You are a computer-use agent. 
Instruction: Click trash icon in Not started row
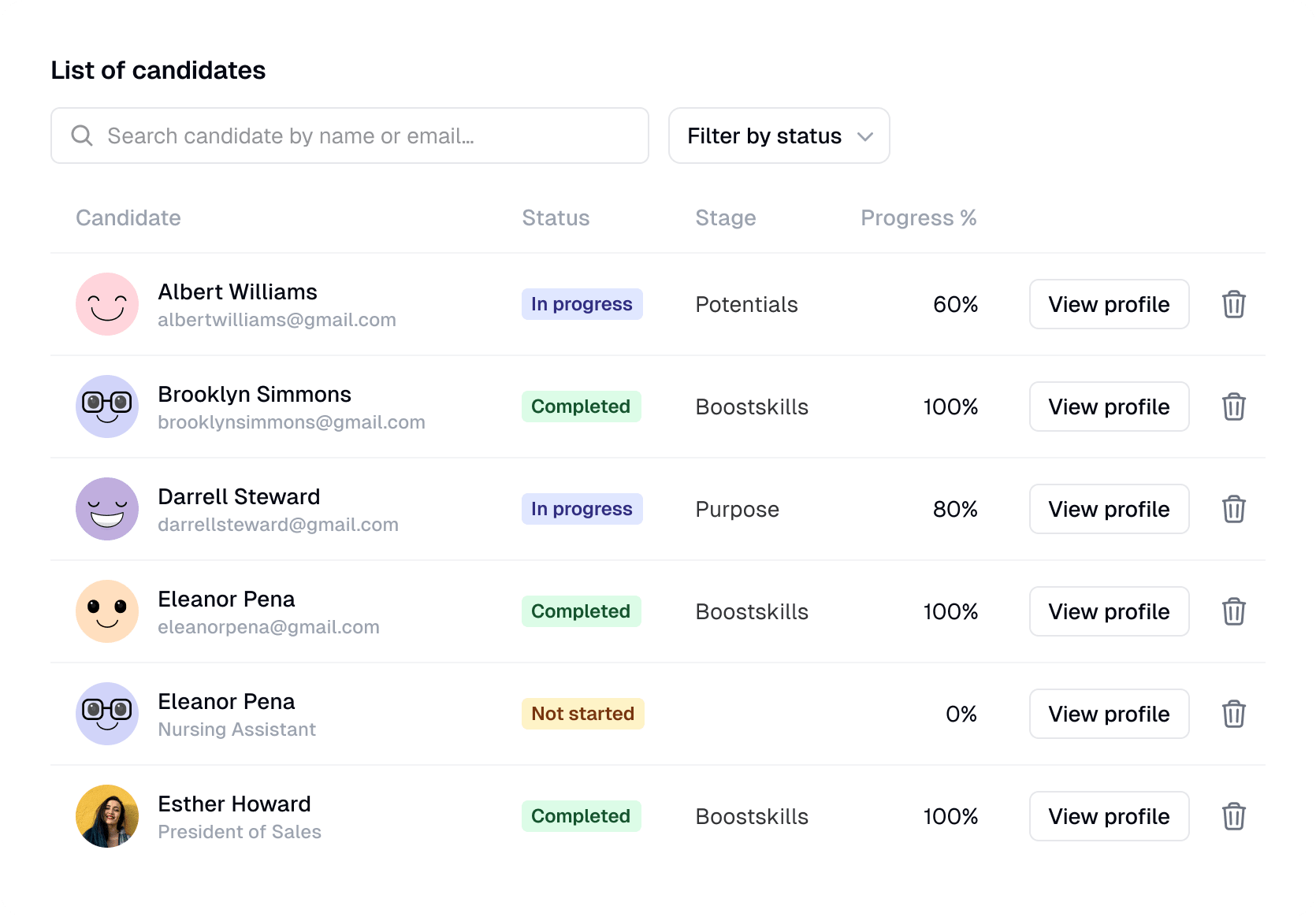point(1233,714)
